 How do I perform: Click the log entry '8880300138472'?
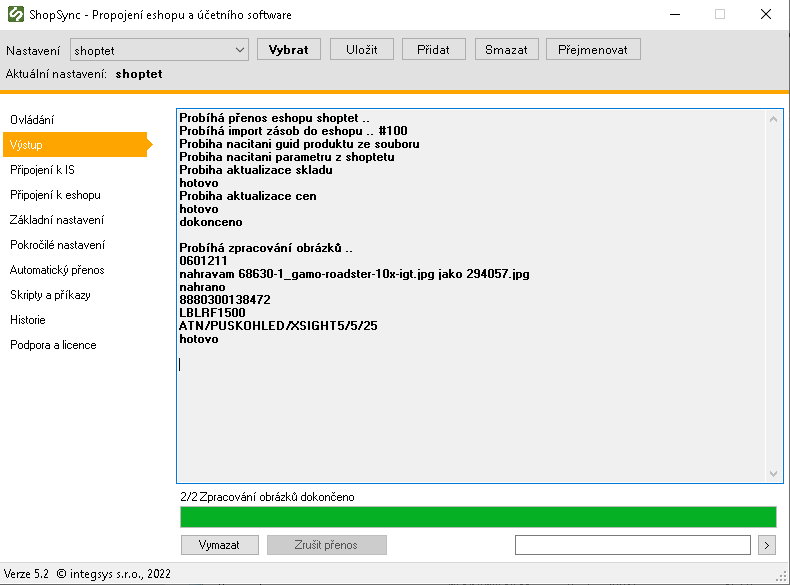(x=225, y=300)
